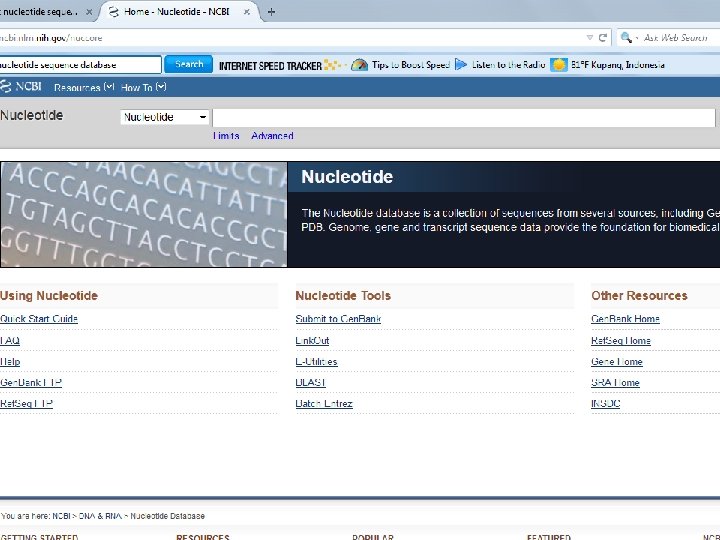Open Listen to the Radio
The image size is (720, 540).
point(508,65)
